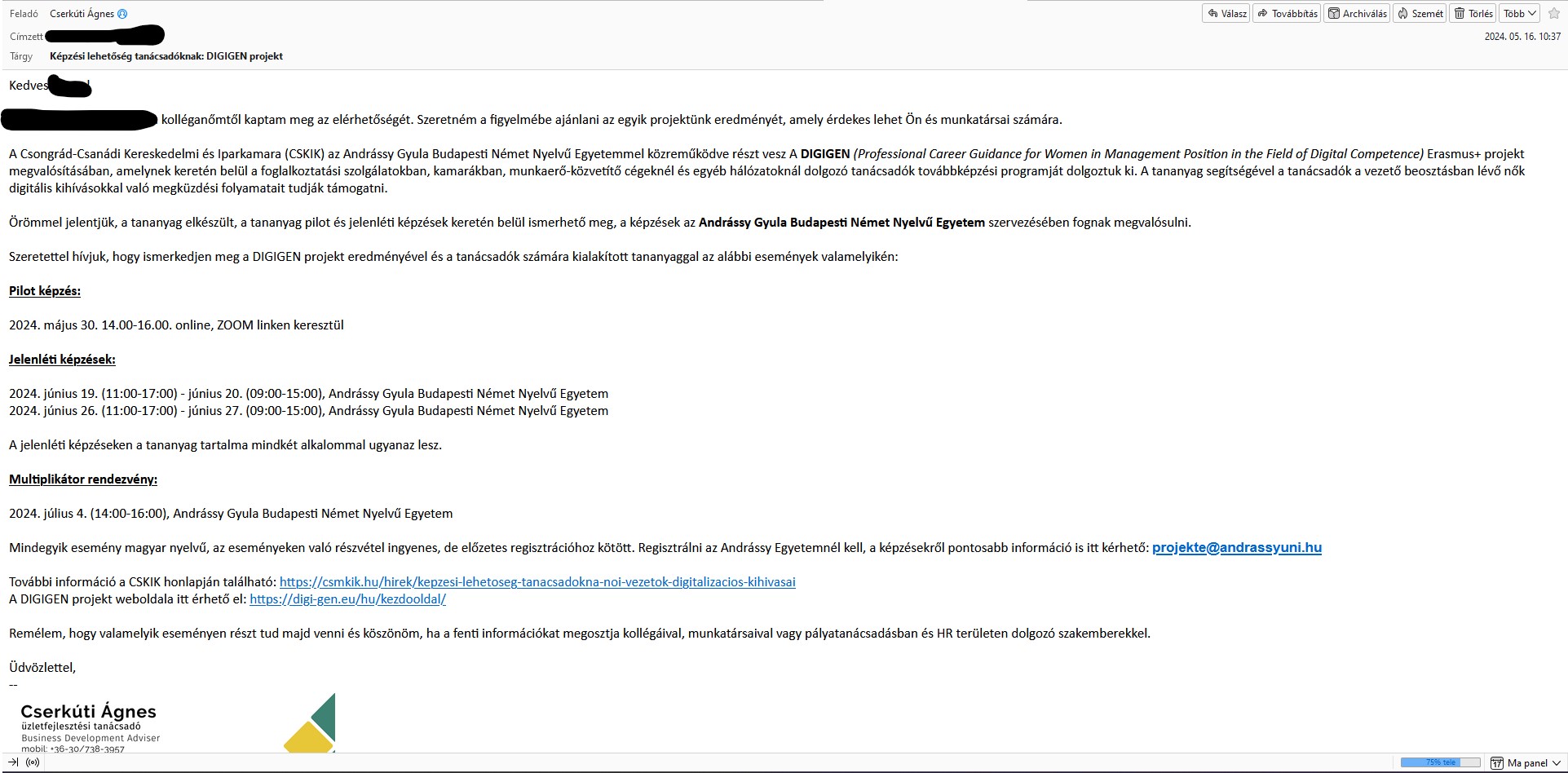Click sender name Cserkúti Ágnes in header

click(82, 14)
